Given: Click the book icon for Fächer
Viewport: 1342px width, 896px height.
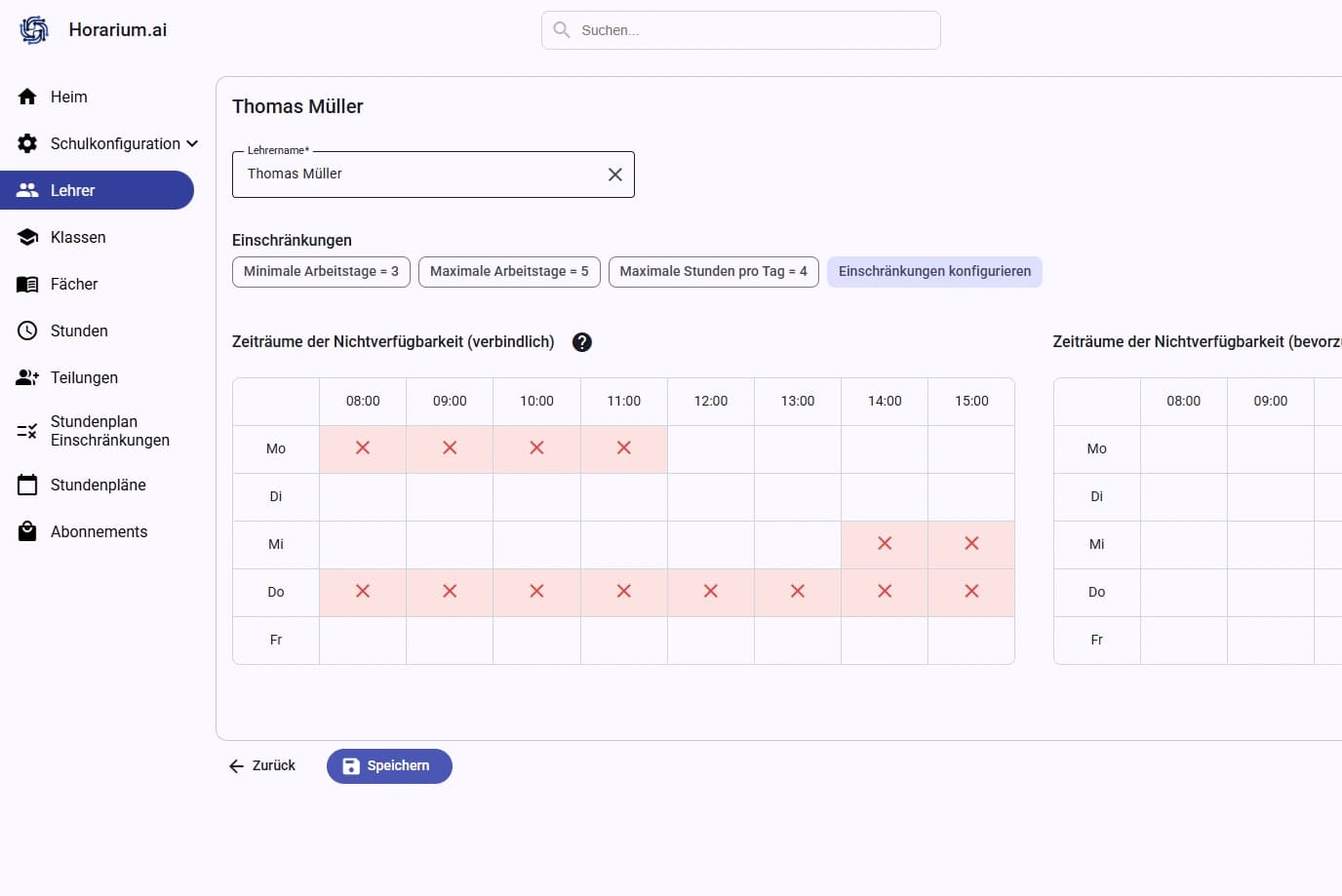Looking at the screenshot, I should (27, 284).
